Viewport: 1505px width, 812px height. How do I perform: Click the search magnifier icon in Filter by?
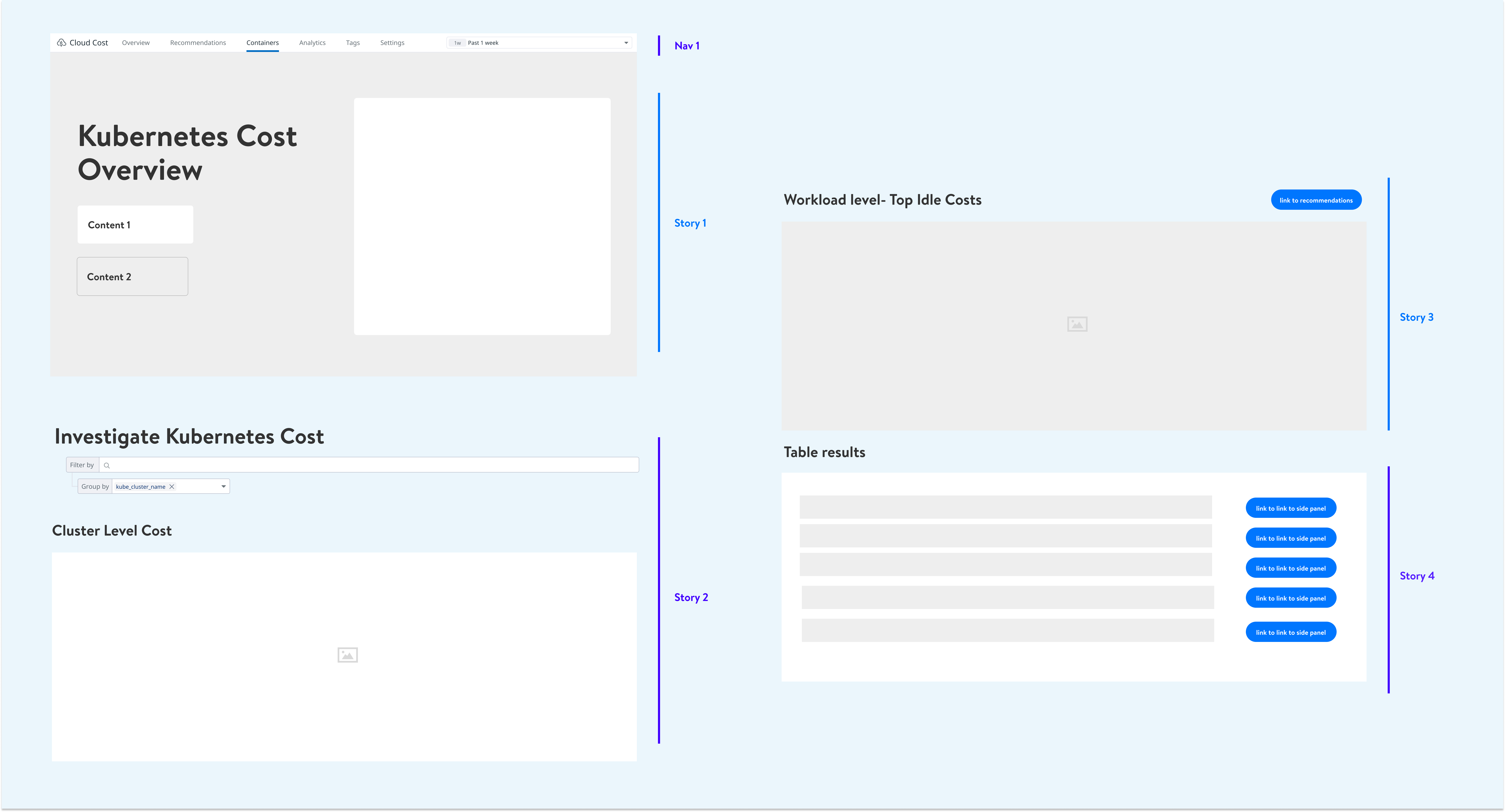coord(107,466)
